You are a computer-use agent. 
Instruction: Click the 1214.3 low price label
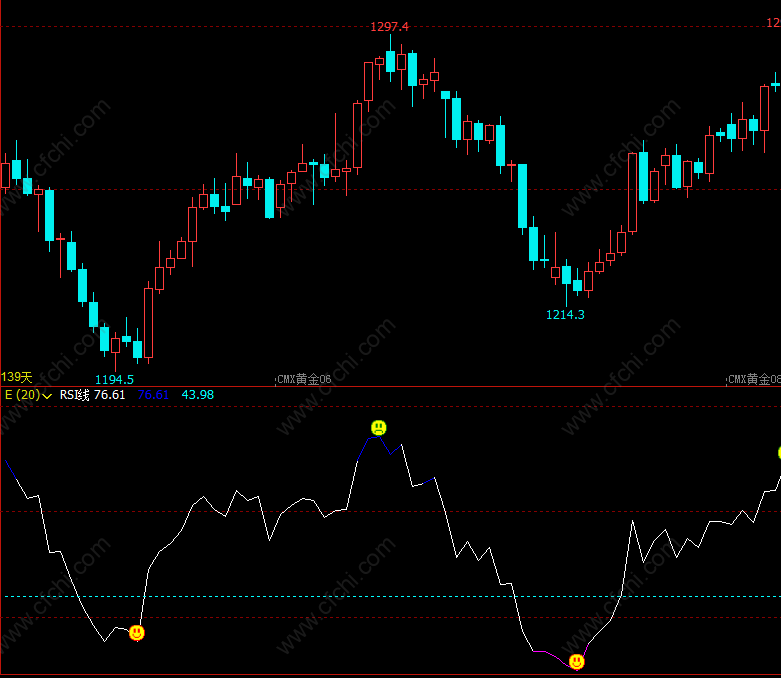point(565,315)
